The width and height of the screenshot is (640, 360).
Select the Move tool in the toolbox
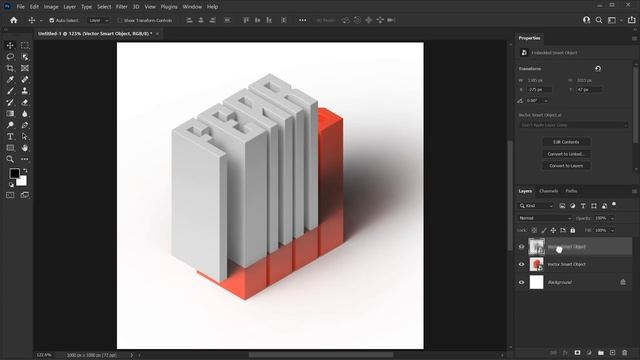tap(10, 45)
